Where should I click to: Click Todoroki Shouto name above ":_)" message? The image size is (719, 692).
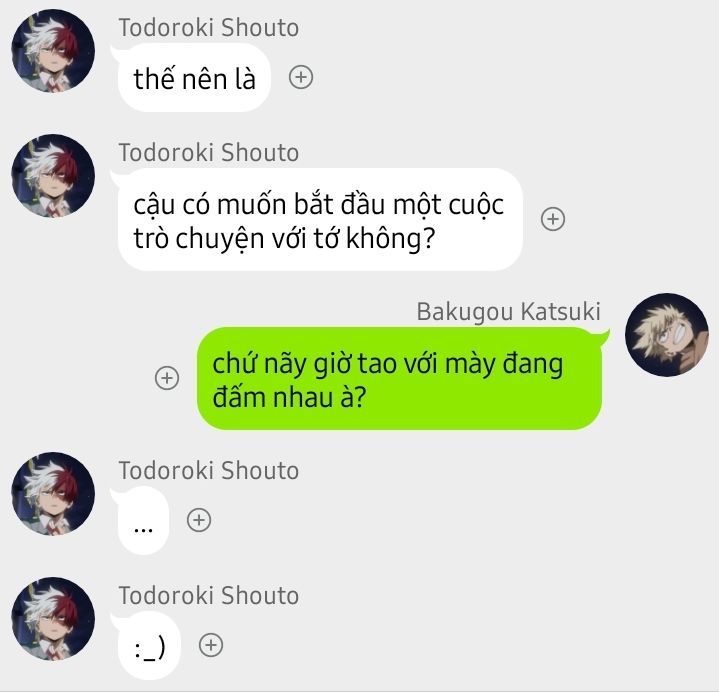tap(209, 596)
